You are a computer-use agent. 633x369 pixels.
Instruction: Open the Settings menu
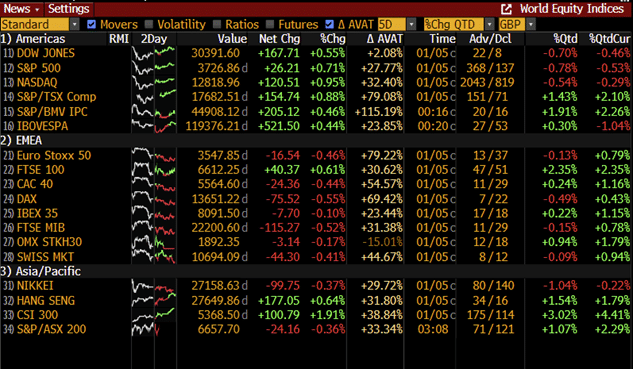[x=69, y=9]
